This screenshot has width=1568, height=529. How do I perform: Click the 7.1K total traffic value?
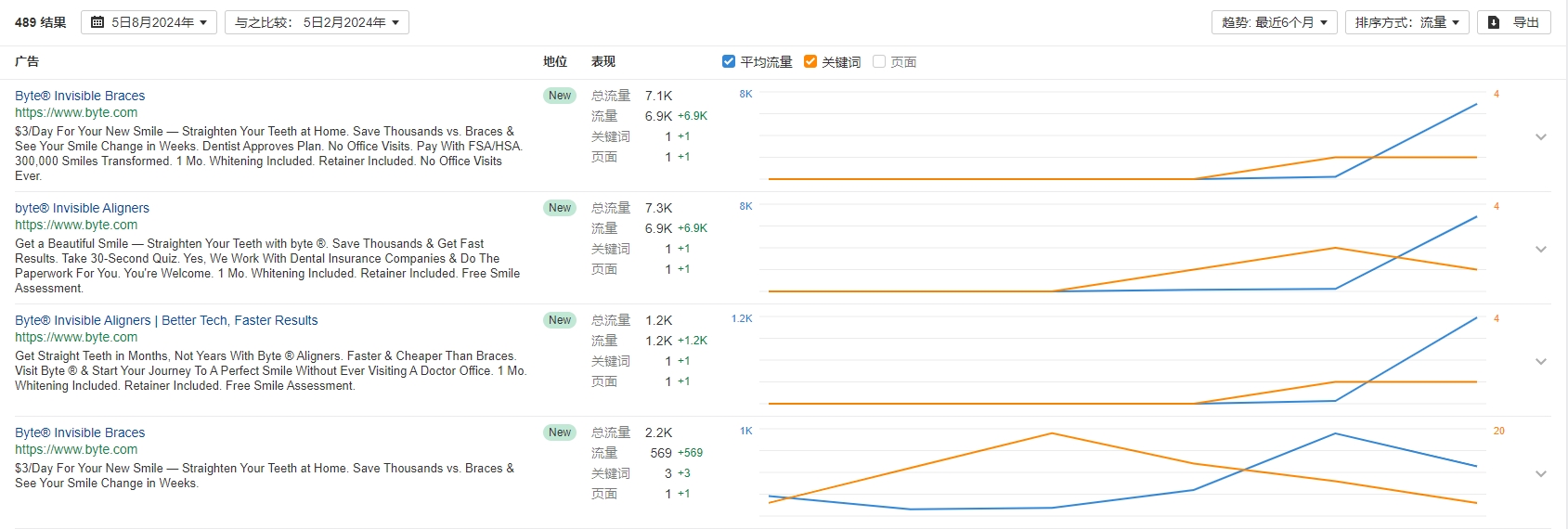click(659, 96)
